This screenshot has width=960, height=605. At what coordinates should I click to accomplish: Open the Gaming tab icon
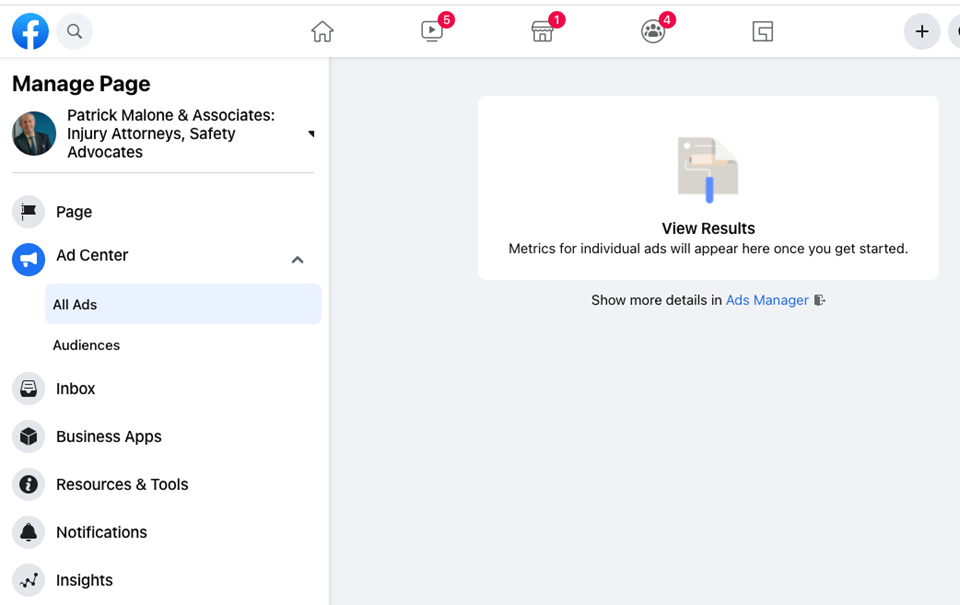tap(763, 31)
